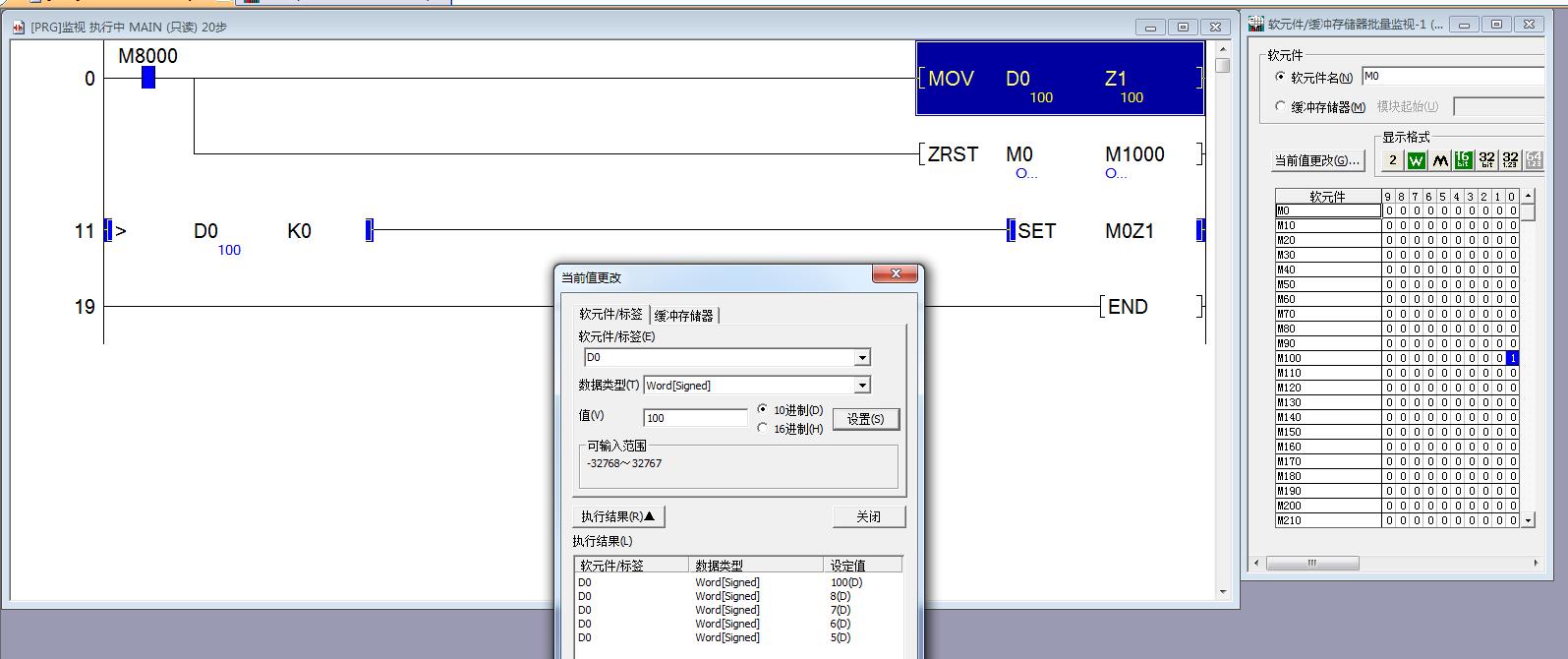Open the 数据类型 Word[Signed] dropdown
Viewport: 1568px width, 659px height.
862,386
